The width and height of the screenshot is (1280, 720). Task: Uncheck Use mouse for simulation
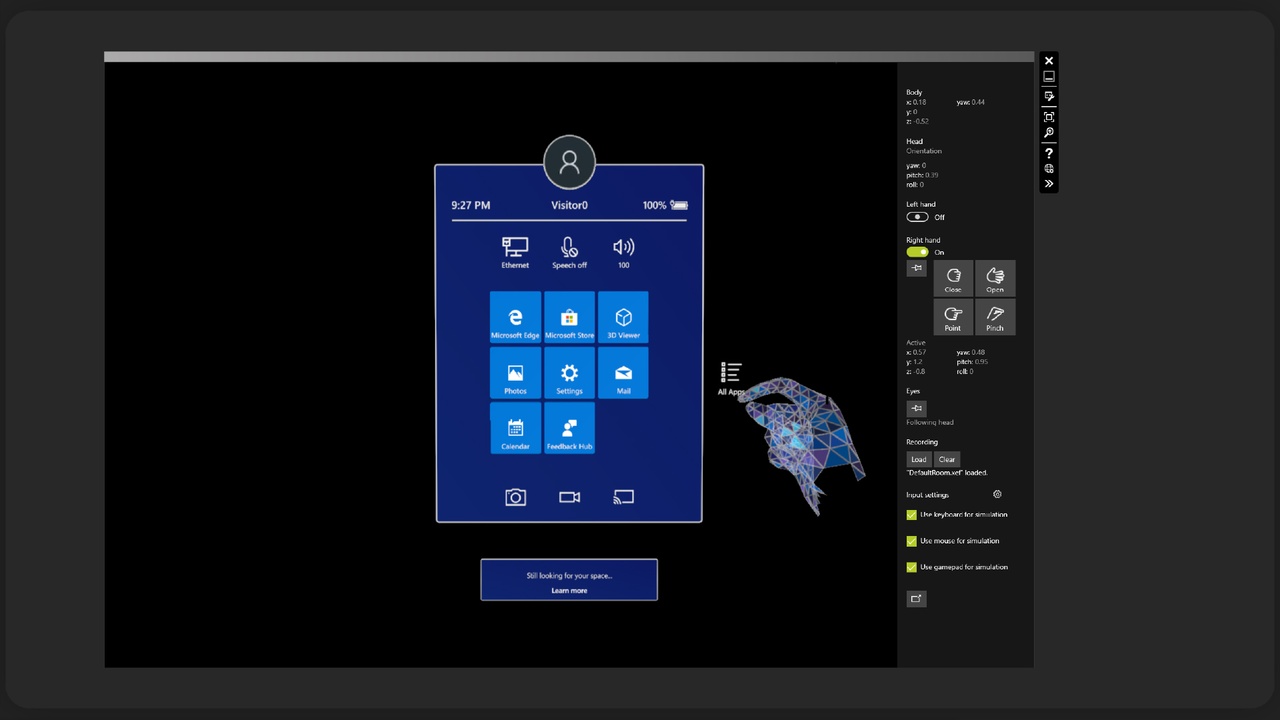pyautogui.click(x=911, y=541)
